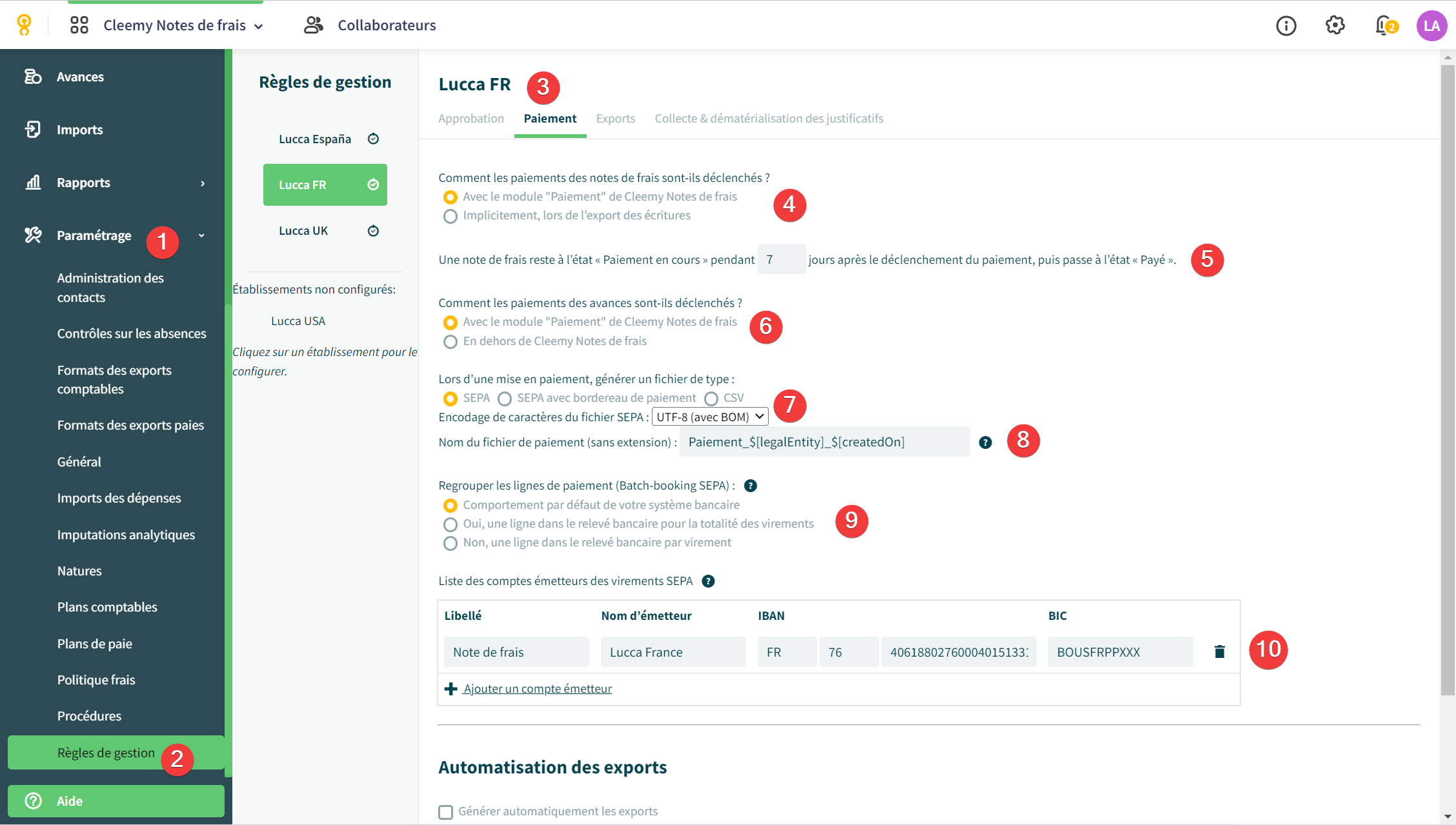
Task: Select module Paiement for avances
Action: coord(450,322)
